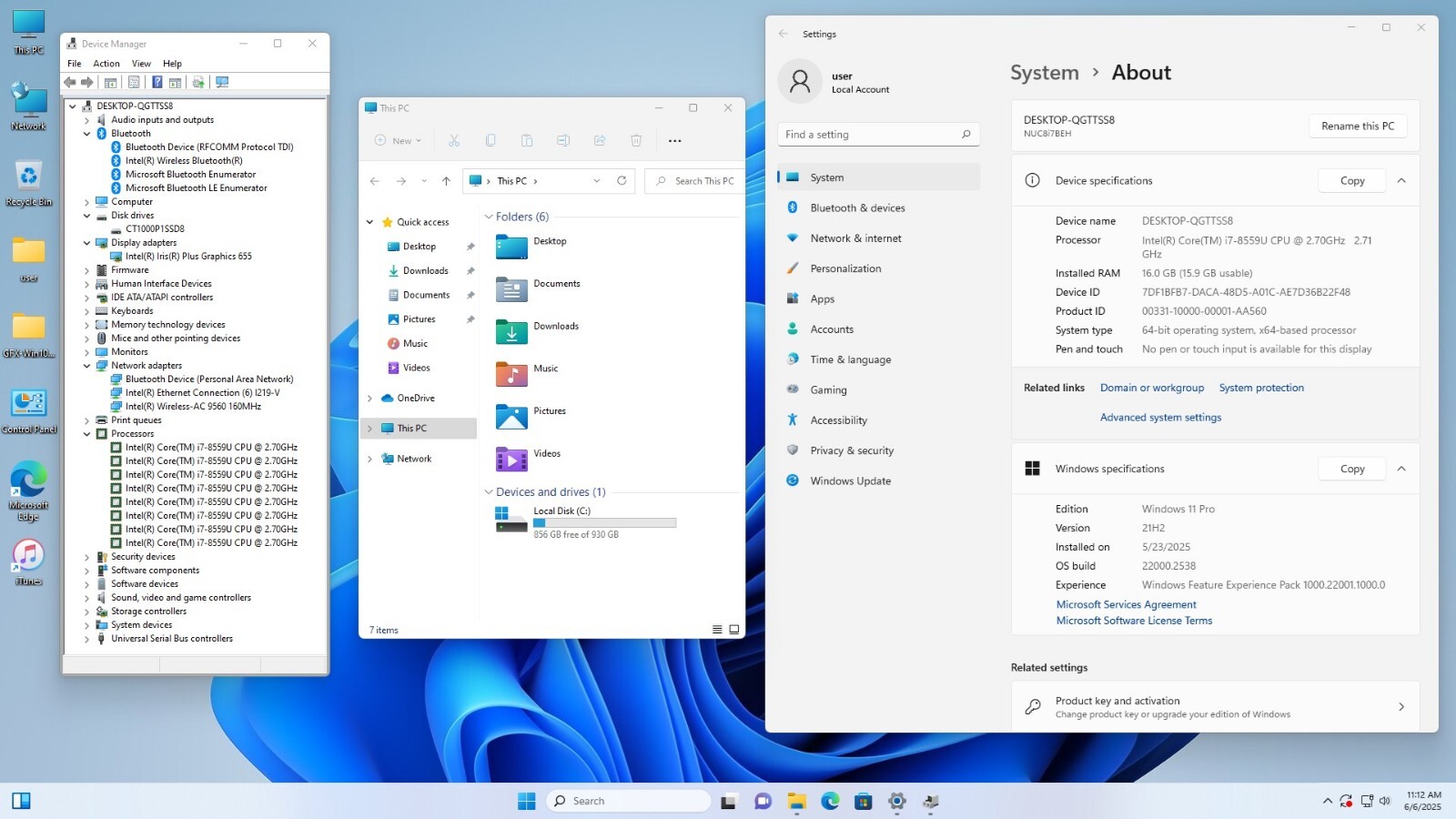The height and width of the screenshot is (819, 1456).
Task: Open the Advanced system settings link
Action: pos(1160,418)
